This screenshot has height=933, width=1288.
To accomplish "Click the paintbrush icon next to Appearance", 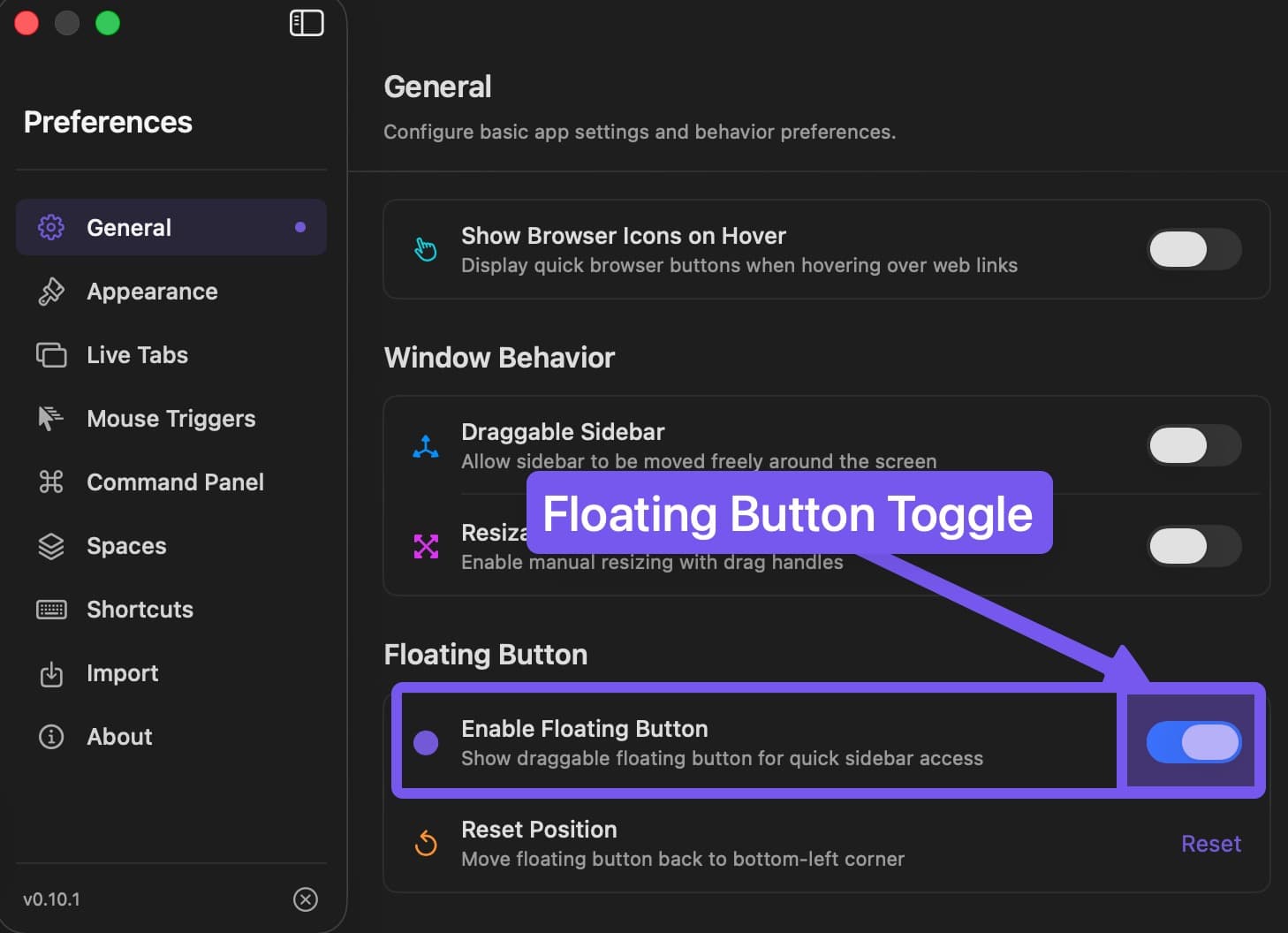I will coord(51,291).
